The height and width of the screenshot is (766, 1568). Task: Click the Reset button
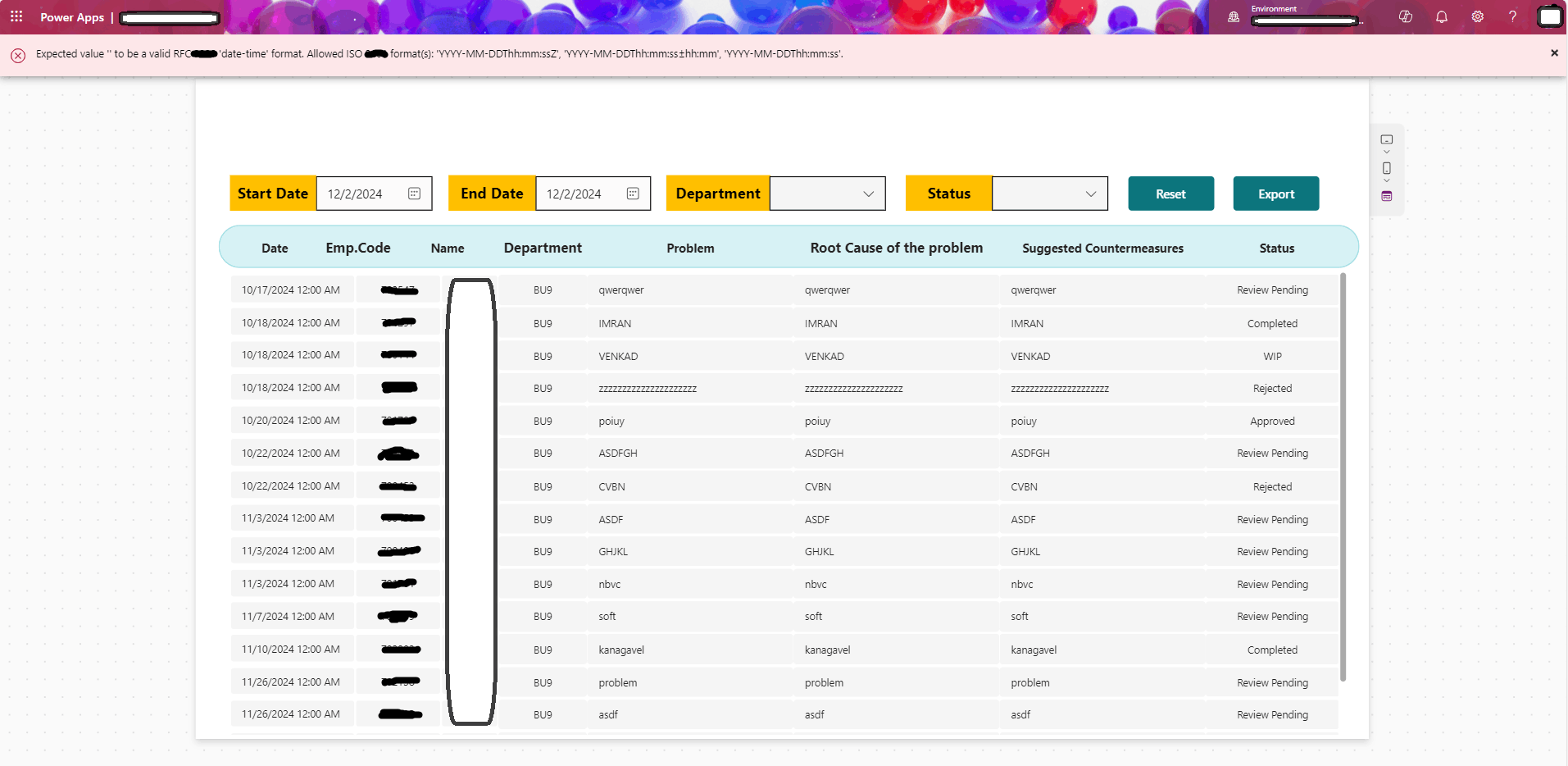pyautogui.click(x=1170, y=194)
